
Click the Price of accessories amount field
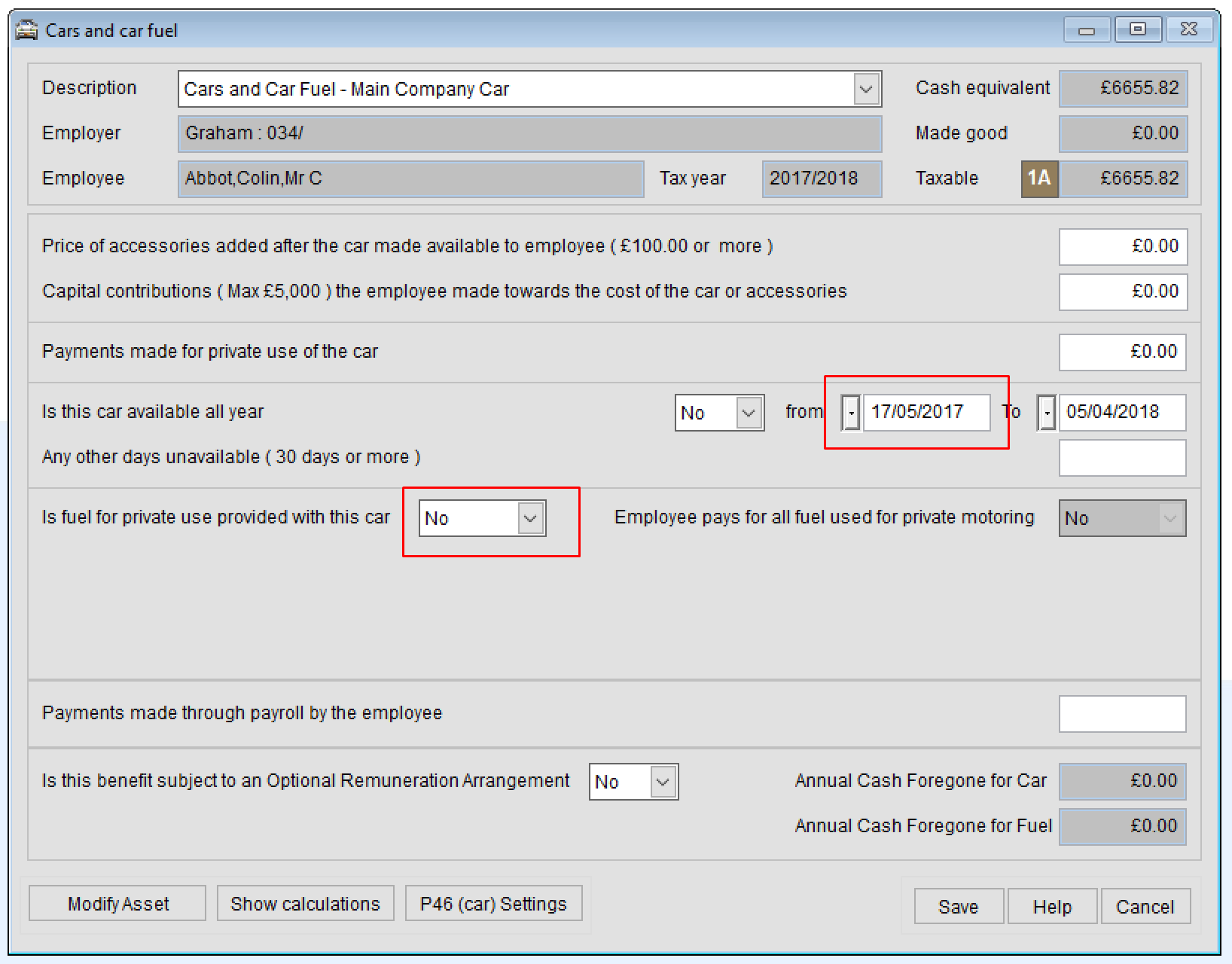(x=1122, y=246)
